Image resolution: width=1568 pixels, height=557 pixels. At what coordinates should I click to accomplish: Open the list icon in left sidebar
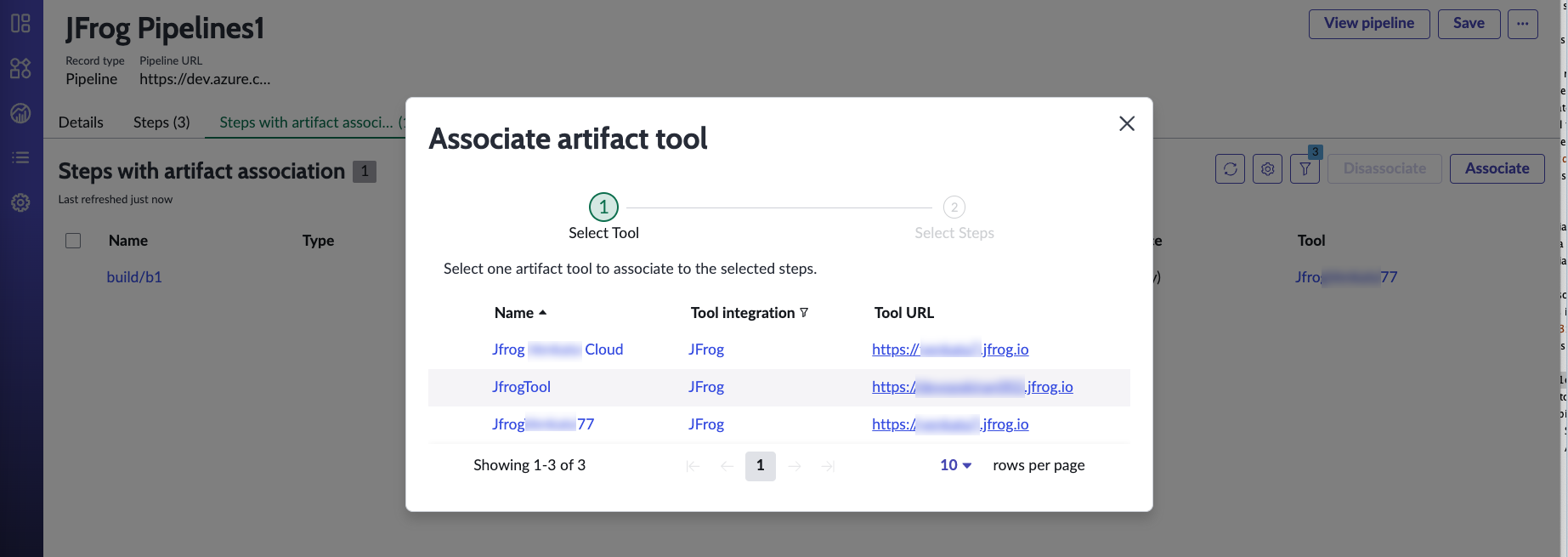[x=20, y=157]
